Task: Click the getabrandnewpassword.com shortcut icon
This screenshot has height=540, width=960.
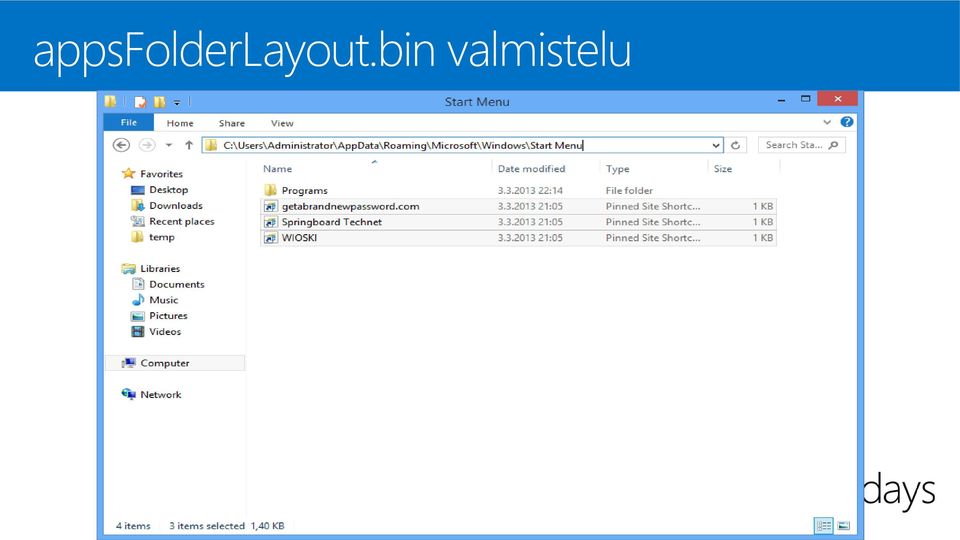Action: click(x=271, y=206)
